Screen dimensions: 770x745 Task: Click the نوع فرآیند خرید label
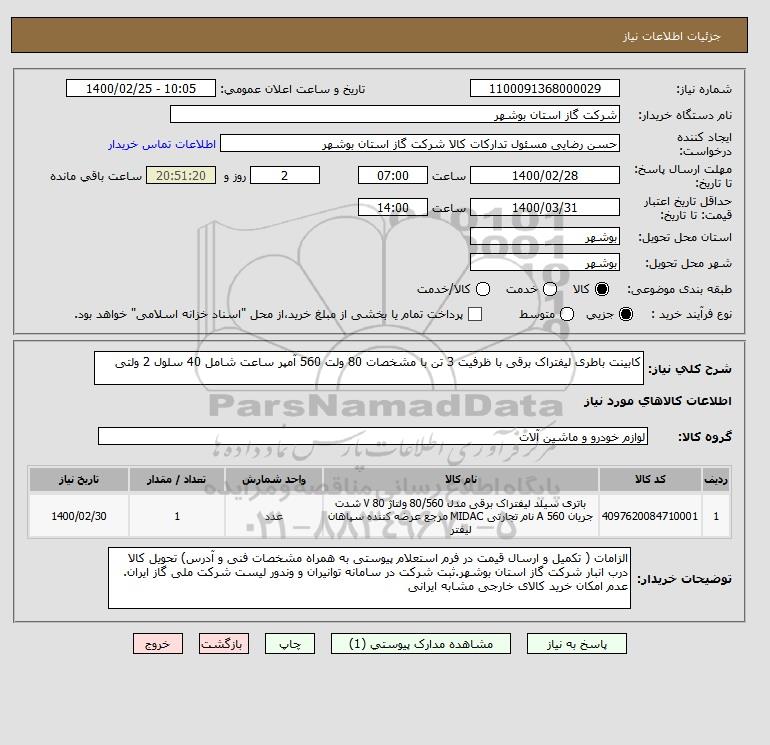click(x=691, y=314)
